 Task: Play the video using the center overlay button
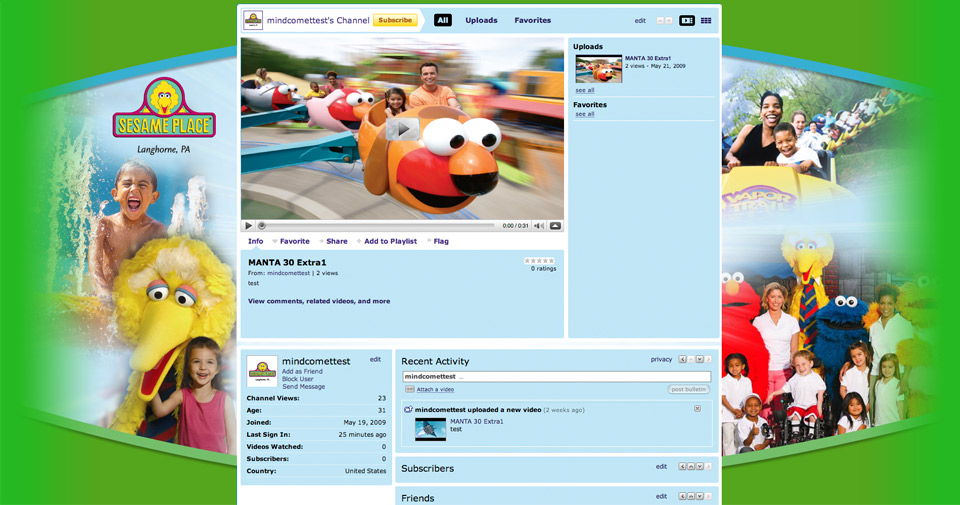(402, 129)
